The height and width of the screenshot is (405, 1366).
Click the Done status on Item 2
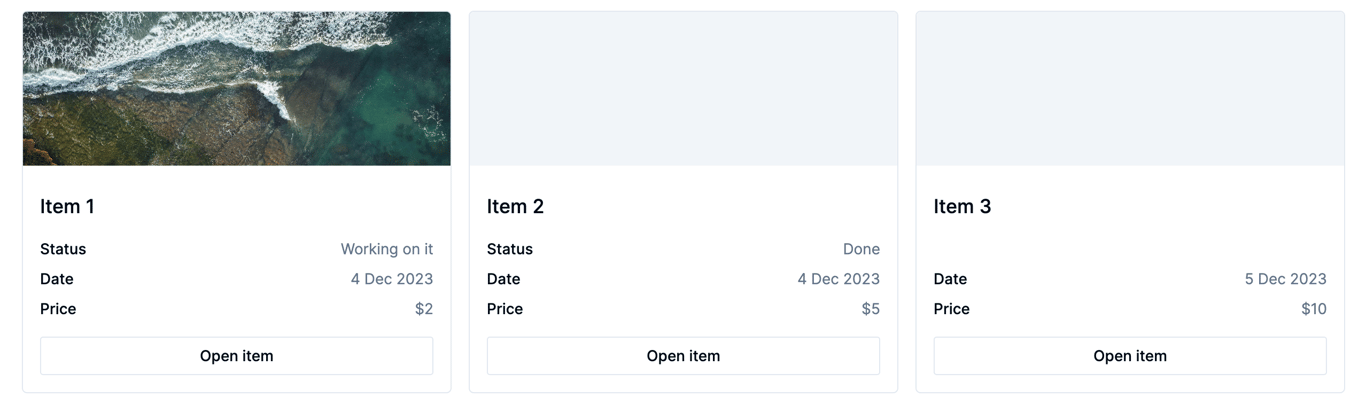[861, 249]
